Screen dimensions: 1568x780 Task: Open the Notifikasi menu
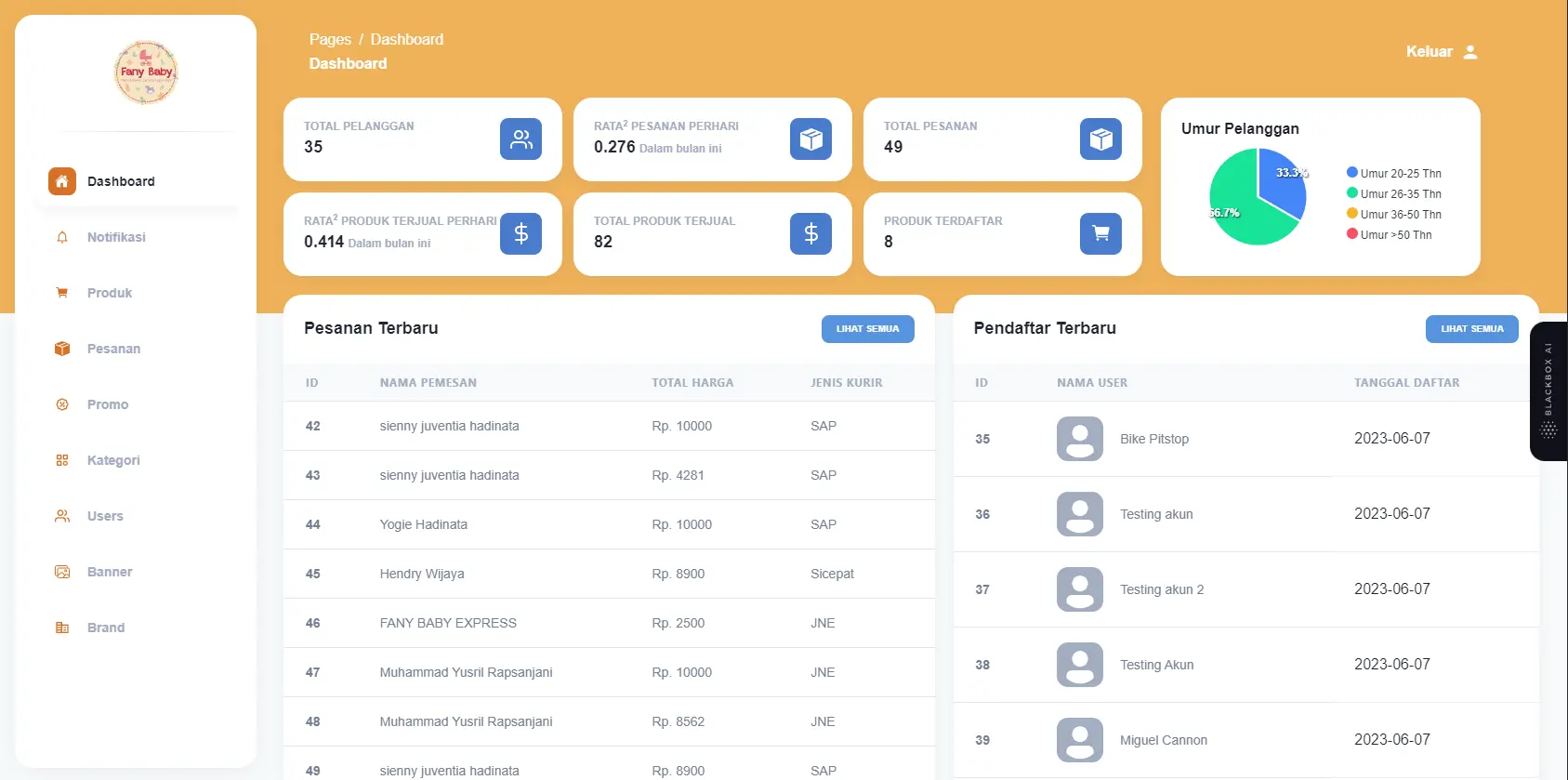coord(116,237)
